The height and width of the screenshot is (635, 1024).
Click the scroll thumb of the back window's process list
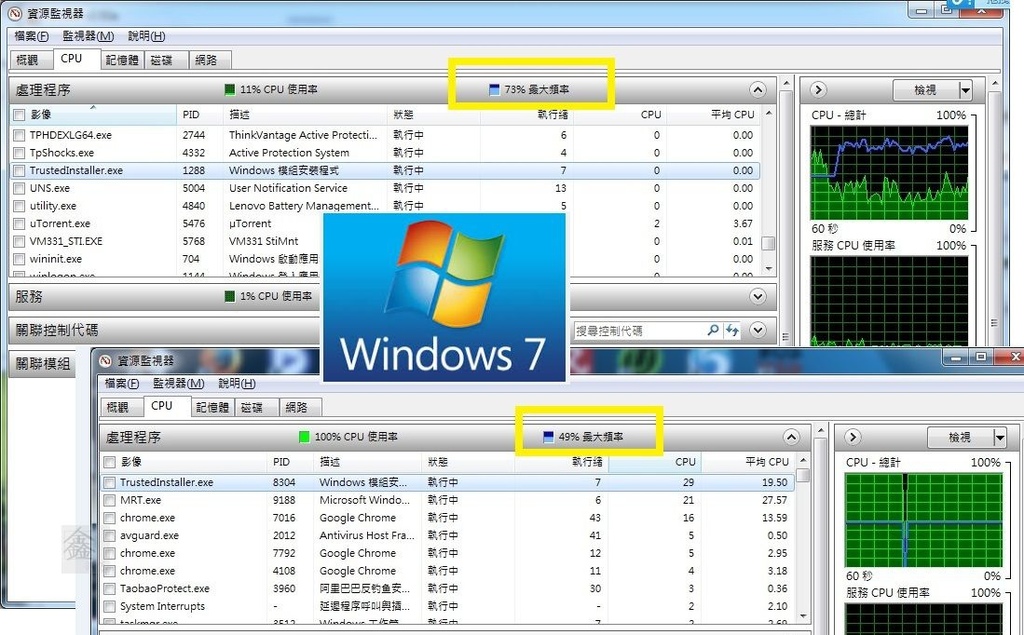point(769,243)
